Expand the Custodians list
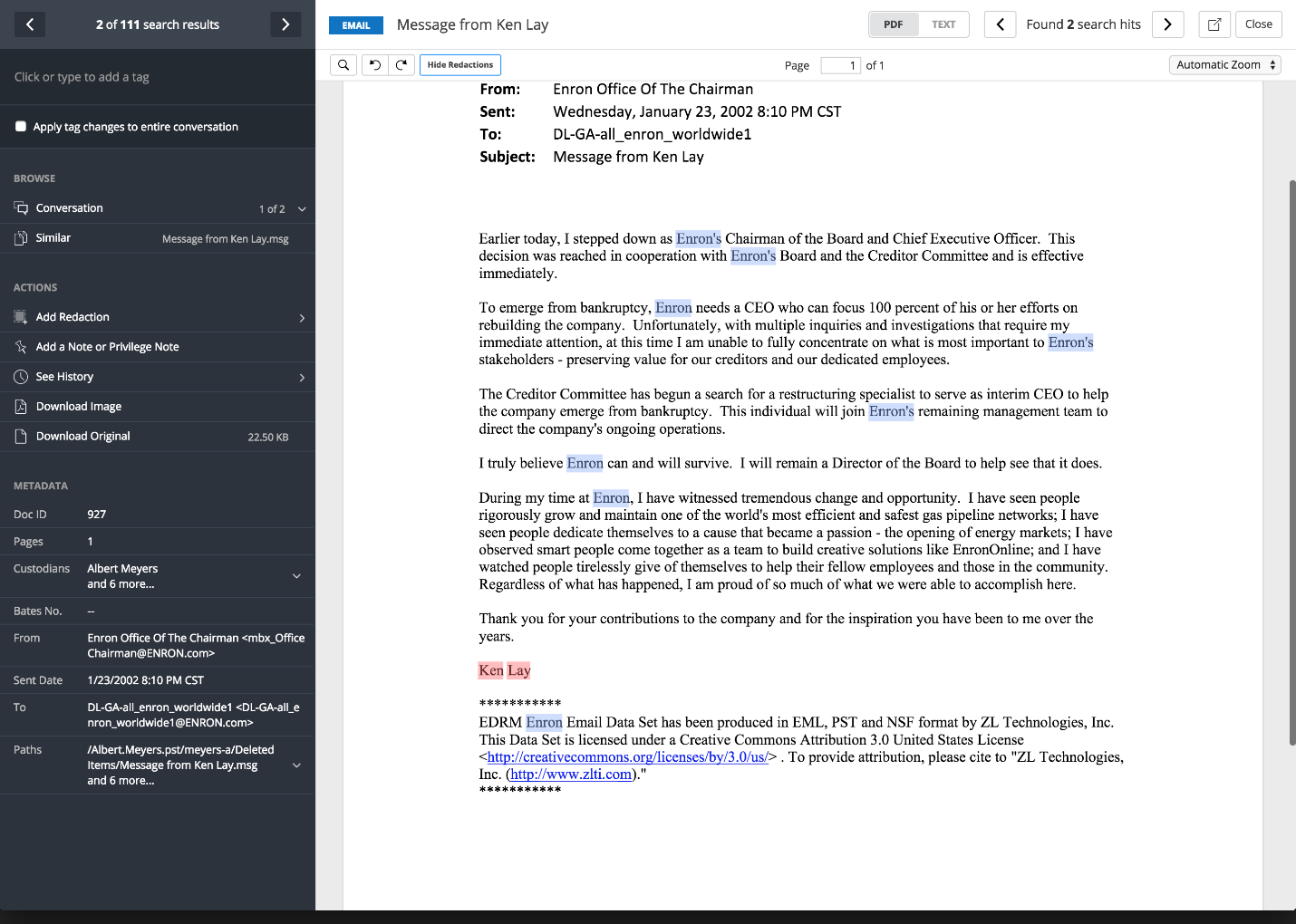The width and height of the screenshot is (1296, 924). coord(296,576)
